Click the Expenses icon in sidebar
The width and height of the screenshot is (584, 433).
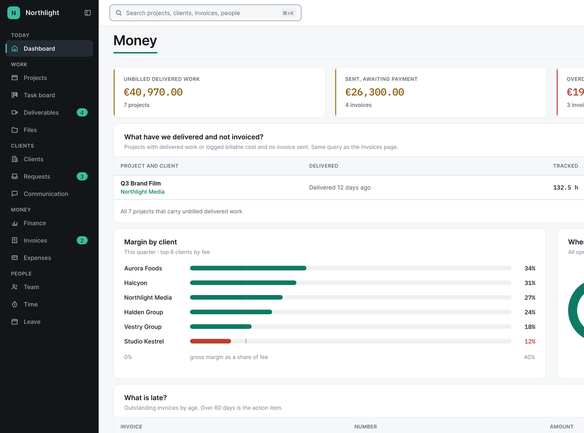(x=15, y=258)
